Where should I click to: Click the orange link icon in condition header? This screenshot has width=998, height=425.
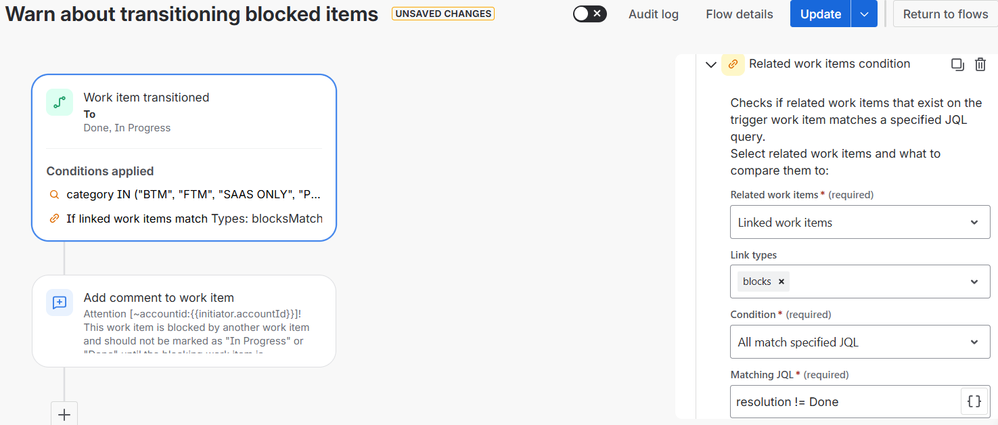[733, 64]
